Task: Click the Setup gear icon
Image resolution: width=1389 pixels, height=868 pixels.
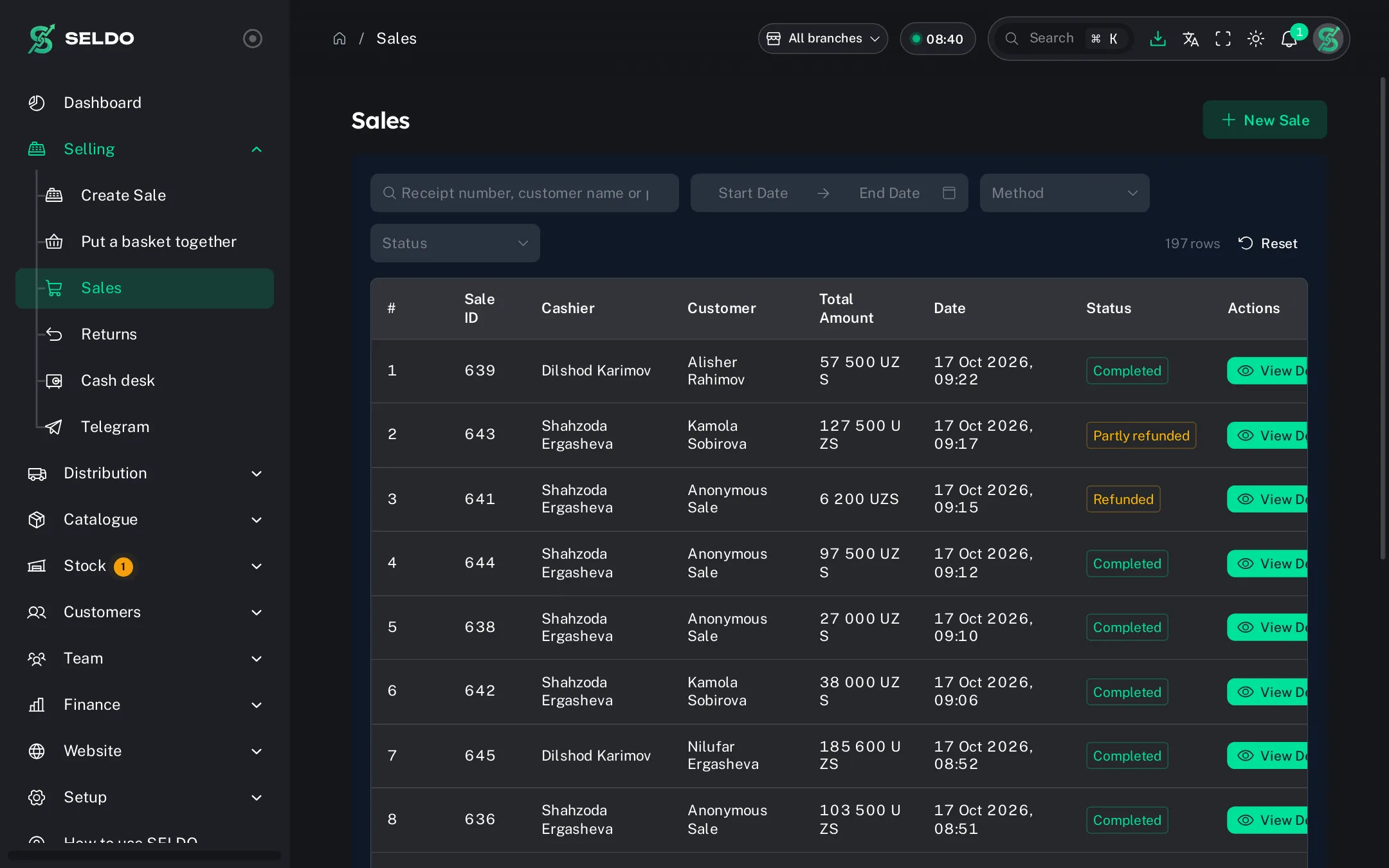Action: point(37,797)
